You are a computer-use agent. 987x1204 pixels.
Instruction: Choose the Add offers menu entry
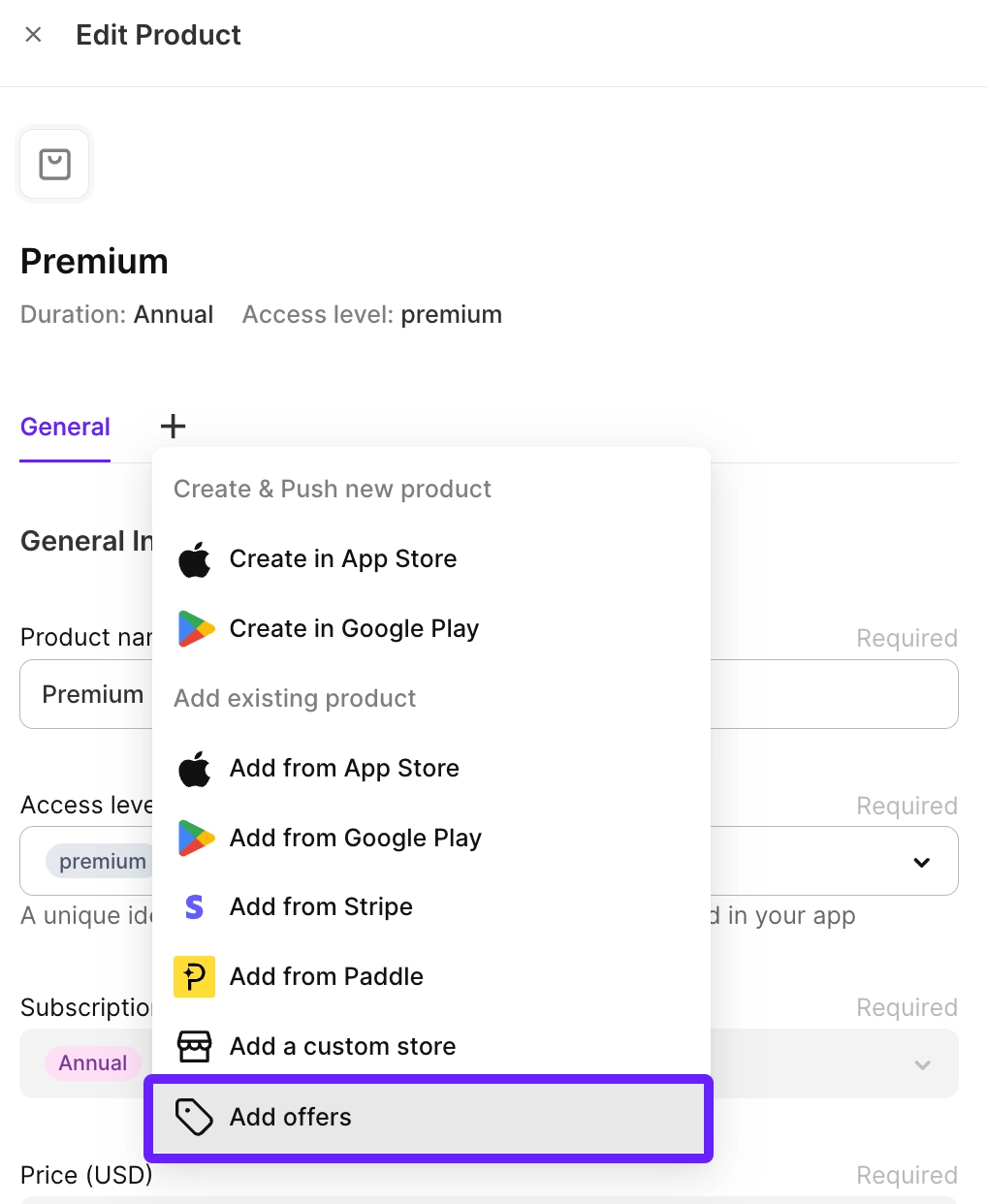pyautogui.click(x=291, y=1117)
